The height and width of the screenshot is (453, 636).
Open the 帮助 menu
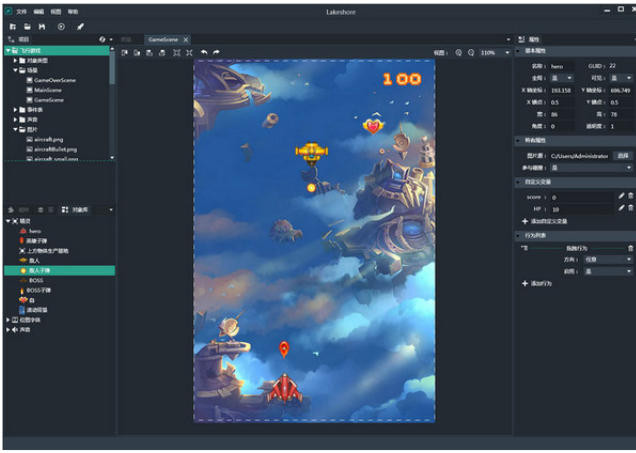pos(73,12)
